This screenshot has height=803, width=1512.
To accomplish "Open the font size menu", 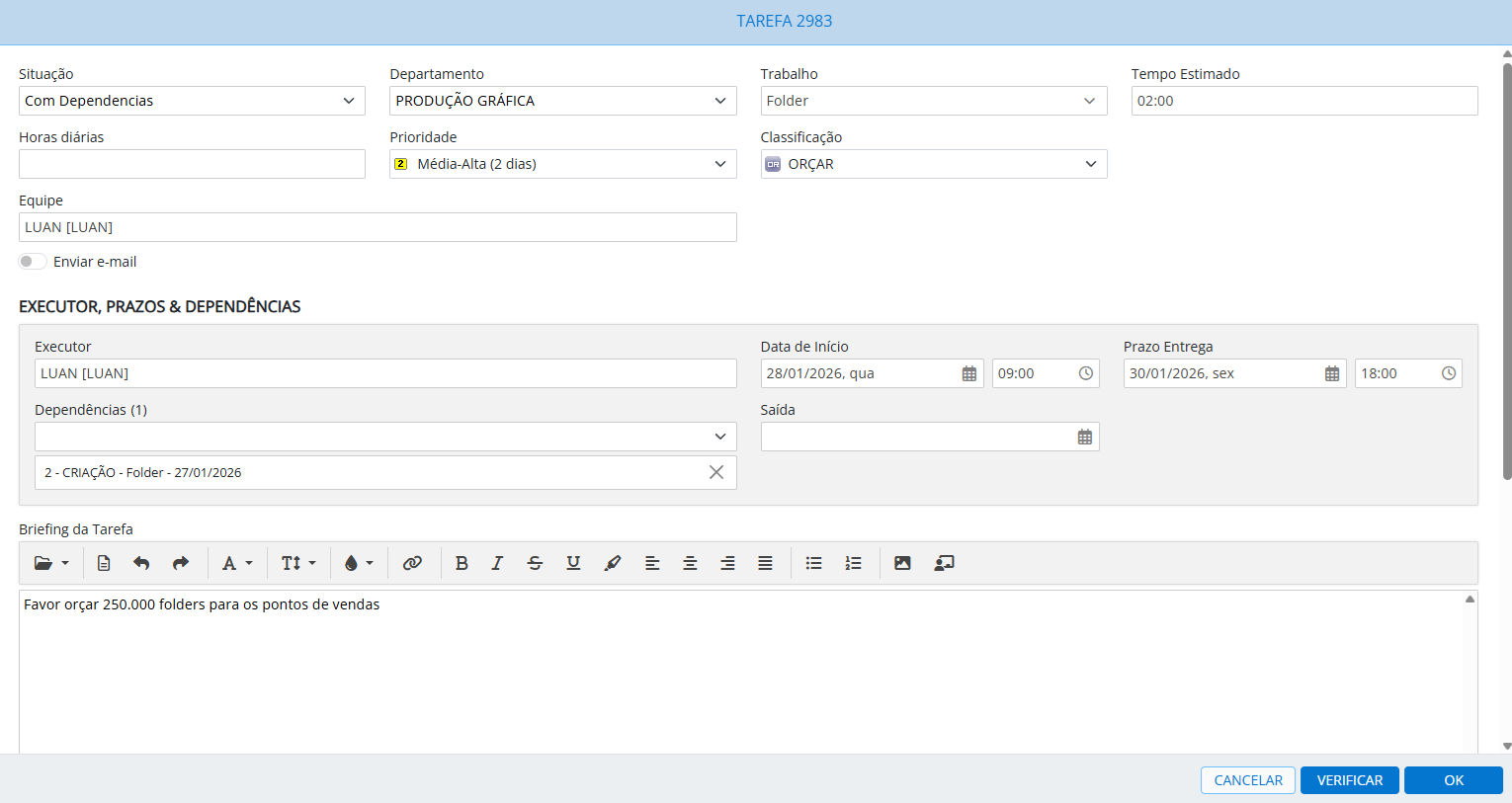I will [297, 563].
